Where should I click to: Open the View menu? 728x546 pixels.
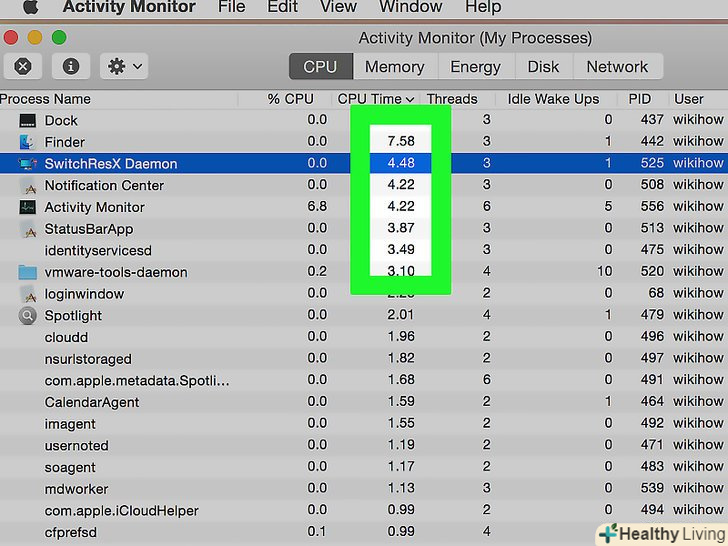[338, 6]
